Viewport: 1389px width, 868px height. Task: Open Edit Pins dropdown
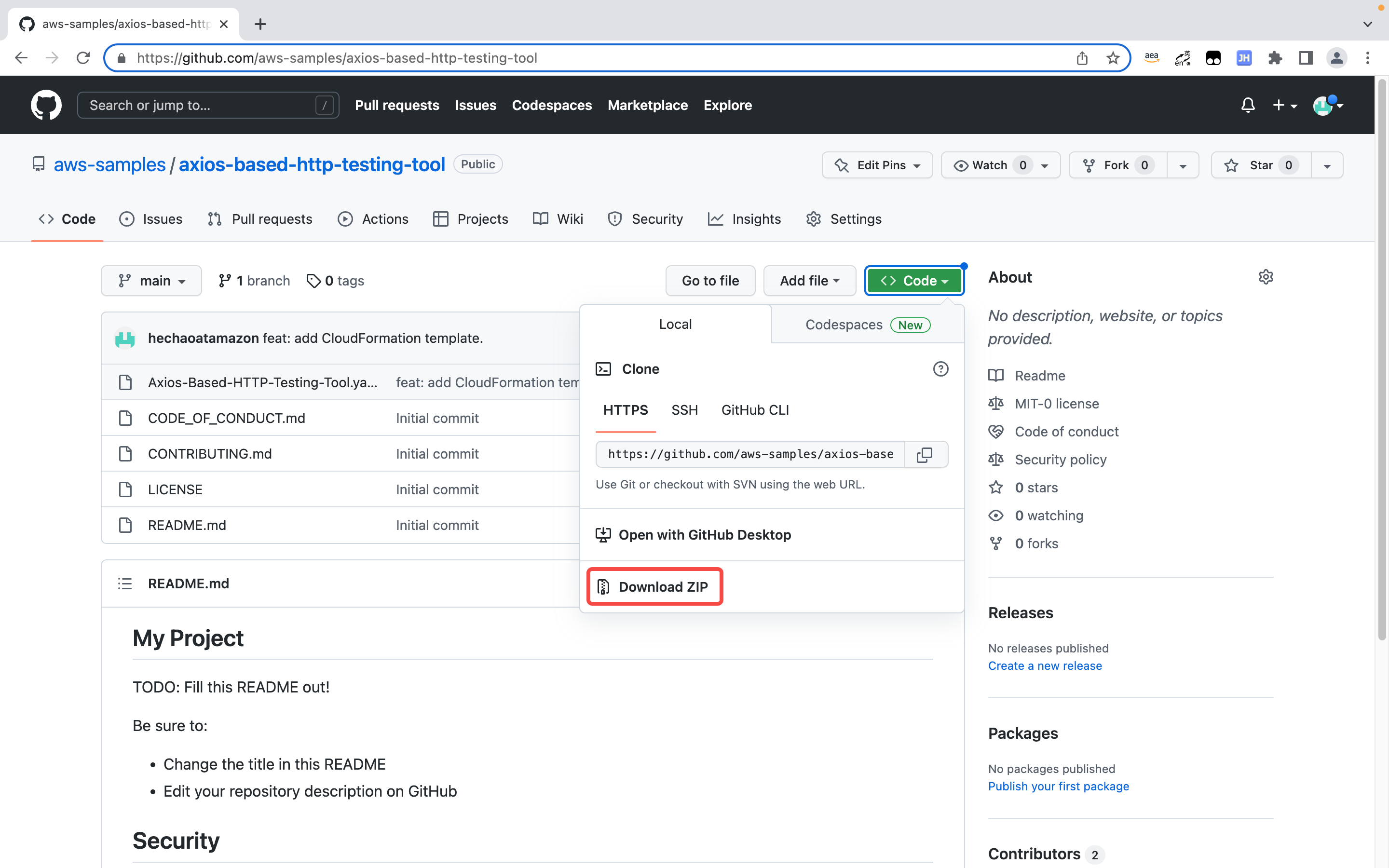coord(877,165)
